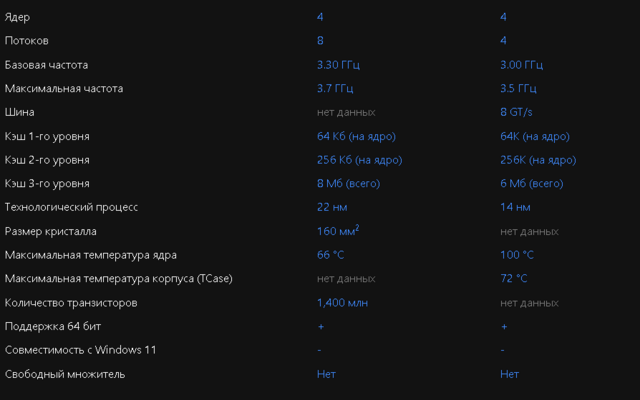
Task: Click the Потоков value of 8
Action: click(x=320, y=41)
